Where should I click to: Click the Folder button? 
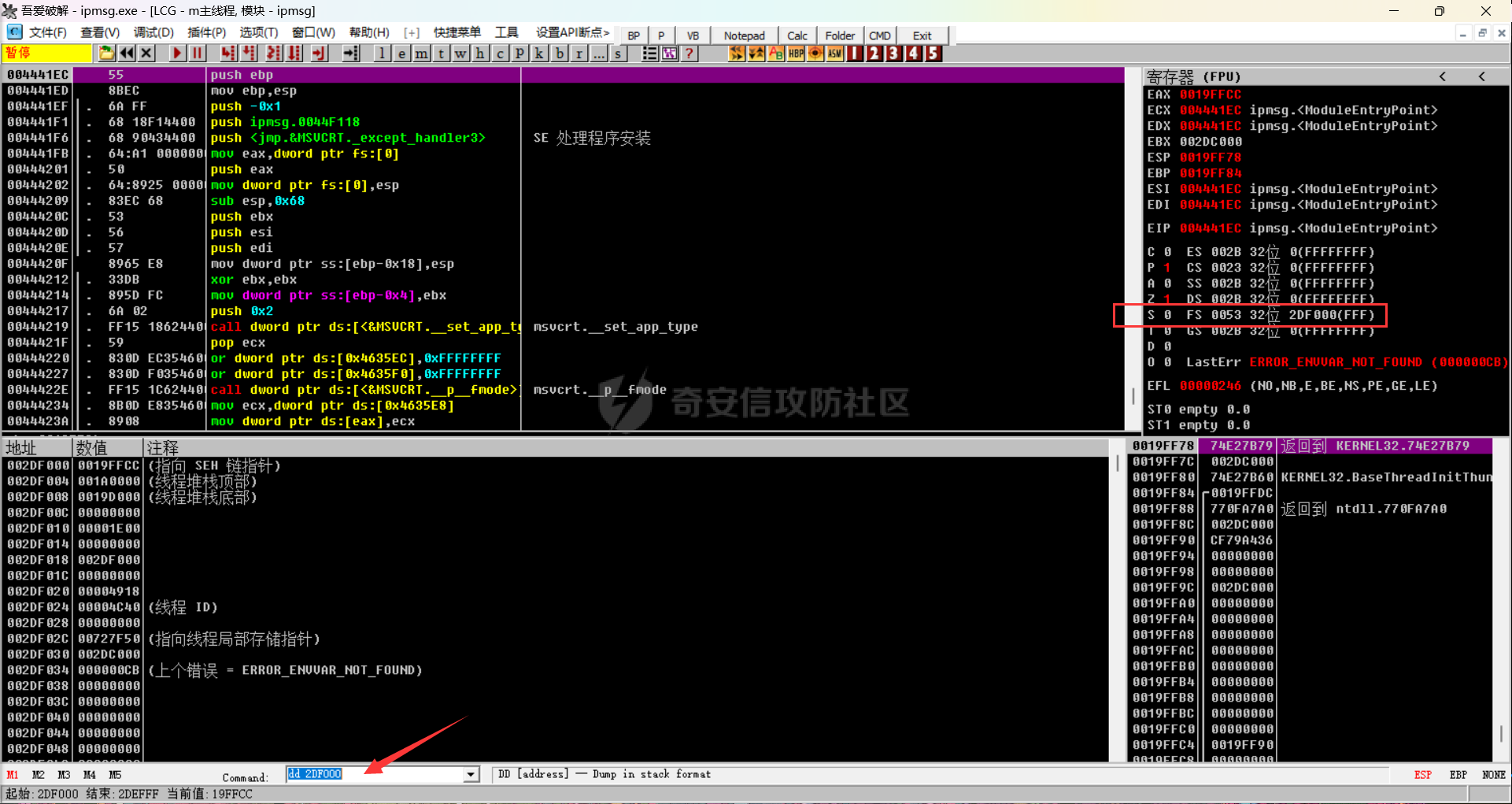pos(840,35)
